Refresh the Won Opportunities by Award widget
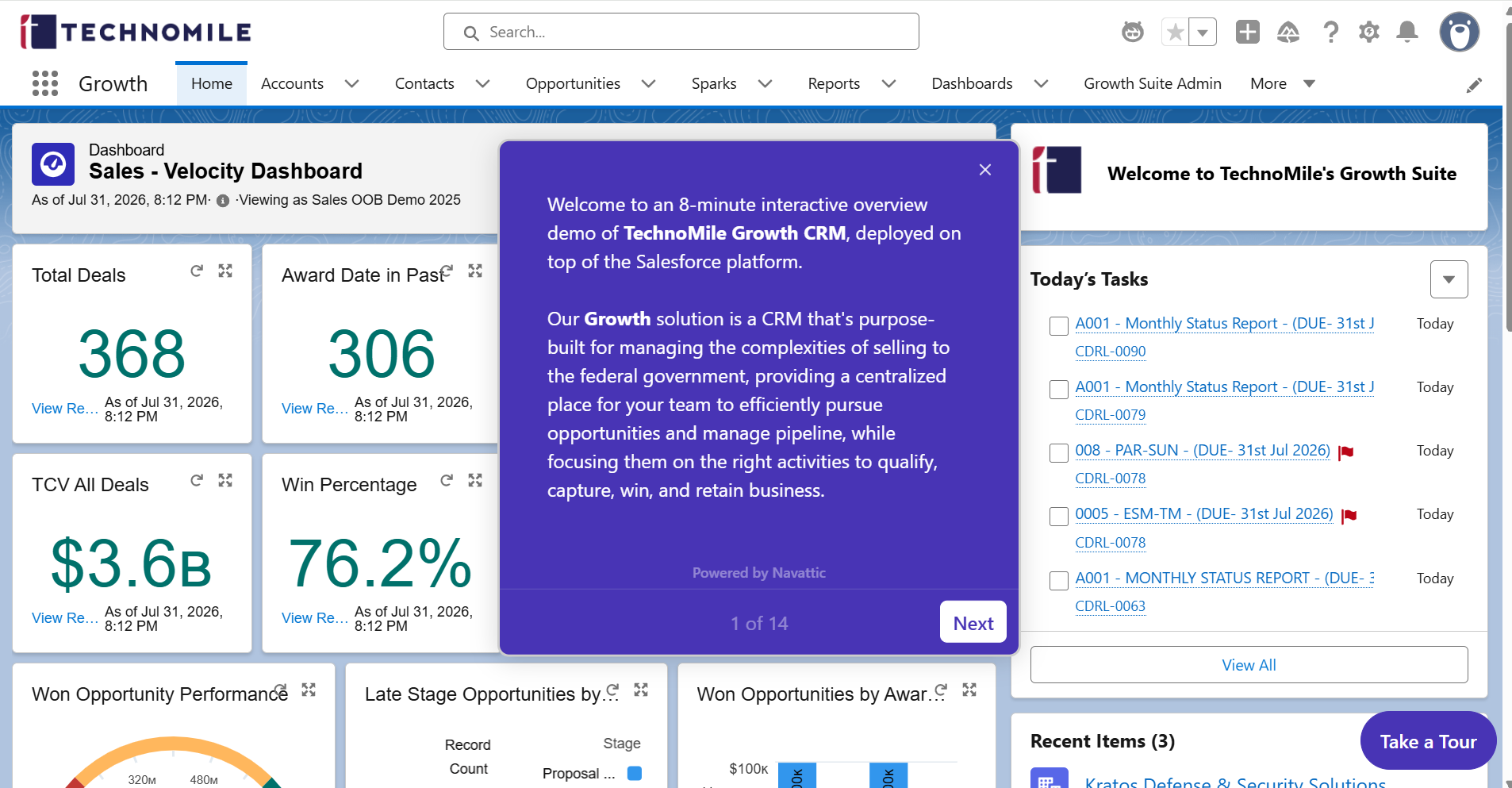Viewport: 1512px width, 788px height. click(941, 690)
